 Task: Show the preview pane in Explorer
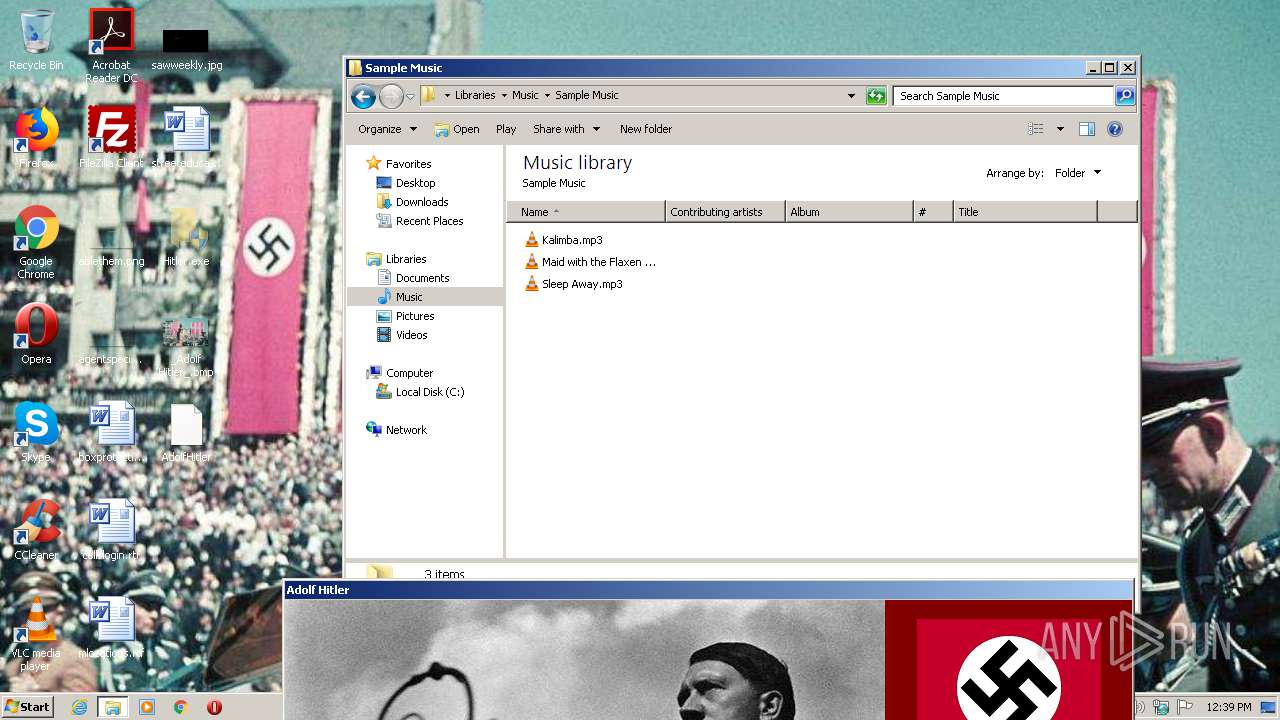coord(1087,129)
